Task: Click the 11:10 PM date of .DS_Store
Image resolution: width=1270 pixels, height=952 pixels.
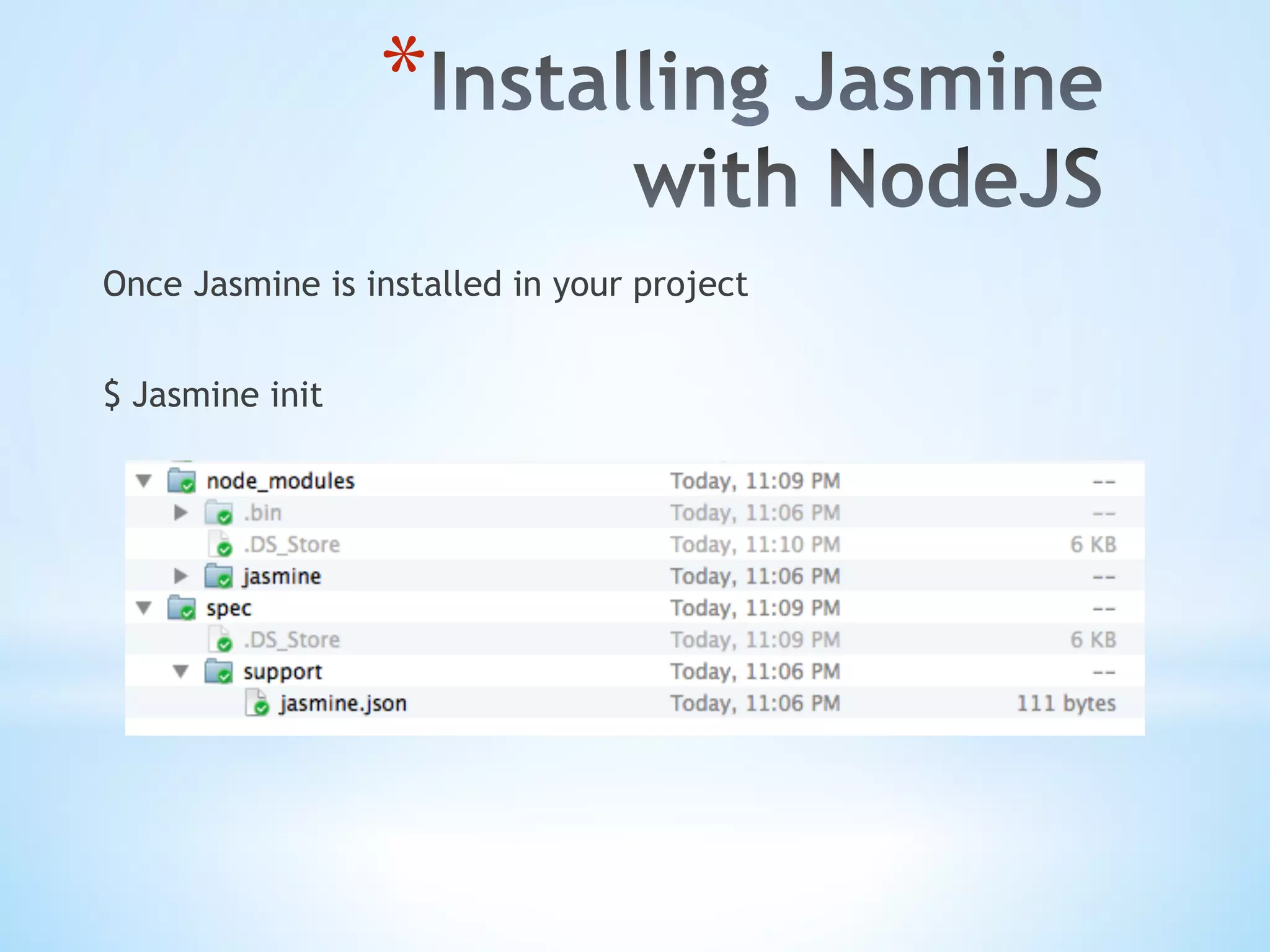Action: click(x=755, y=545)
